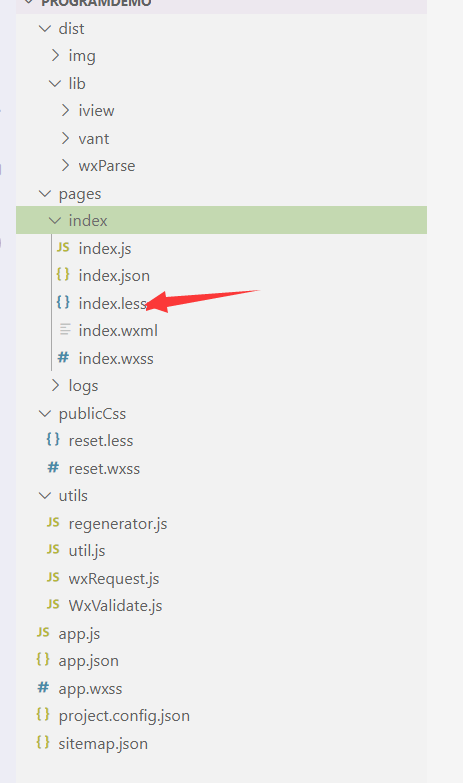463x783 pixels.
Task: Click the hash icon beside app.wxss
Action: [x=43, y=688]
